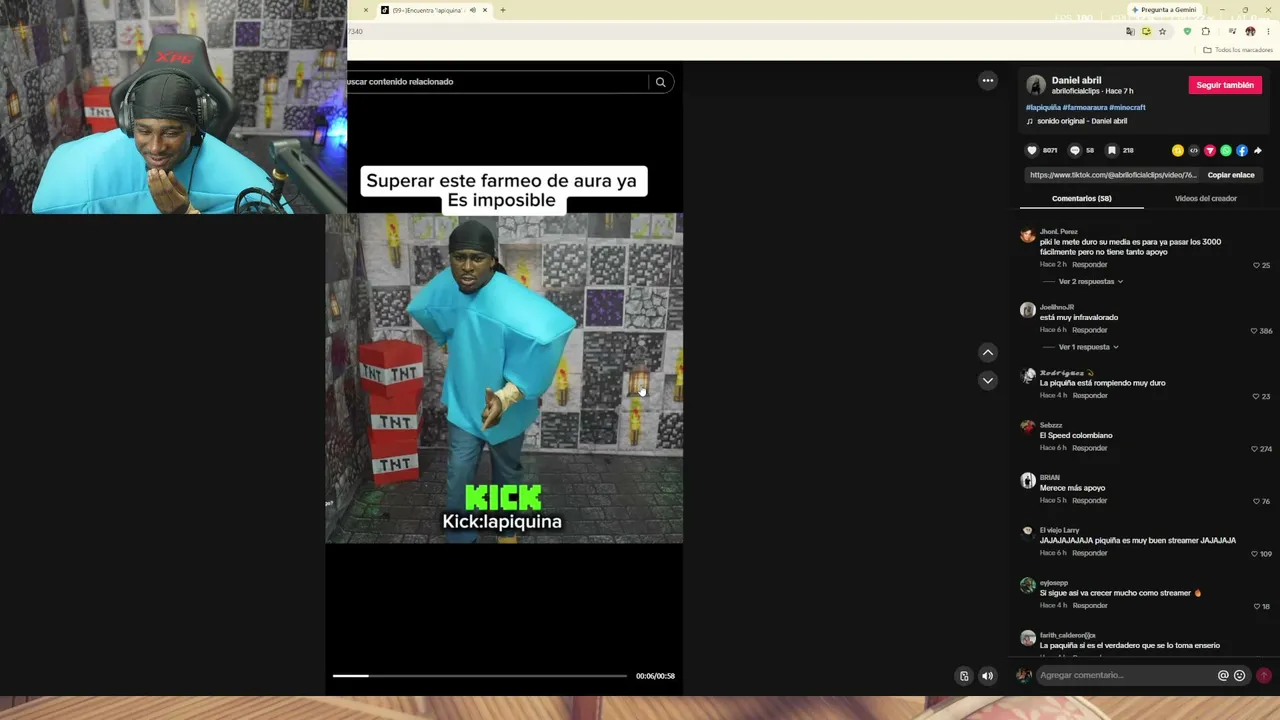Seek in the video progress bar
Image resolution: width=1280 pixels, height=720 pixels.
480,676
